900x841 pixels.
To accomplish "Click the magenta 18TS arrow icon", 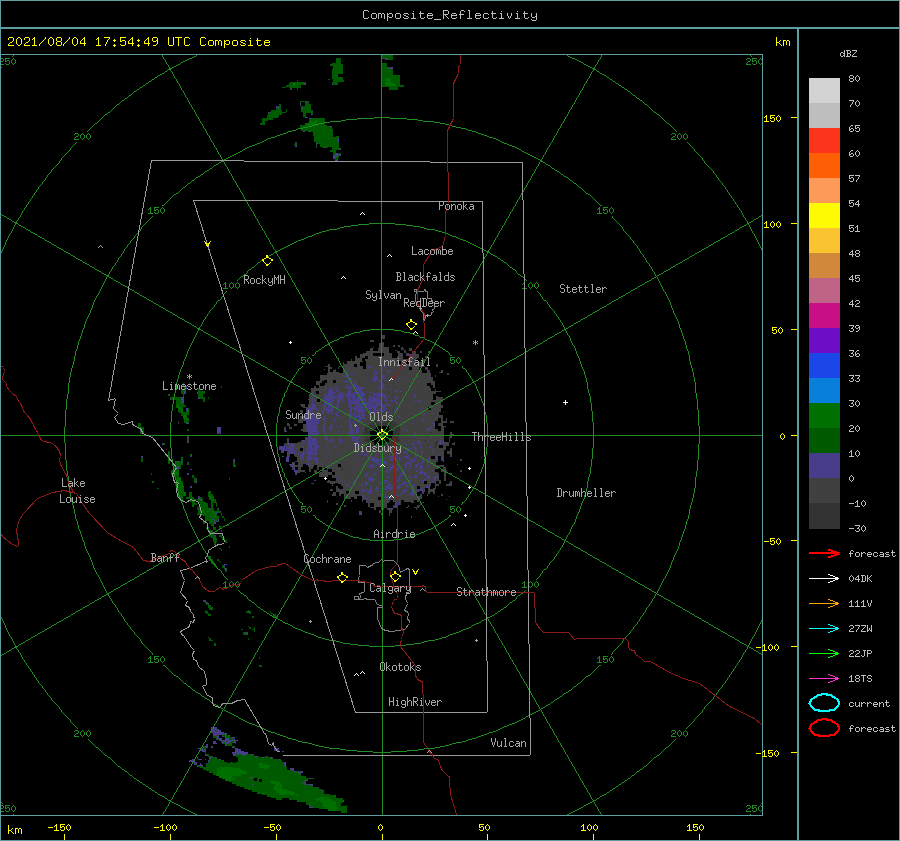I will point(824,679).
